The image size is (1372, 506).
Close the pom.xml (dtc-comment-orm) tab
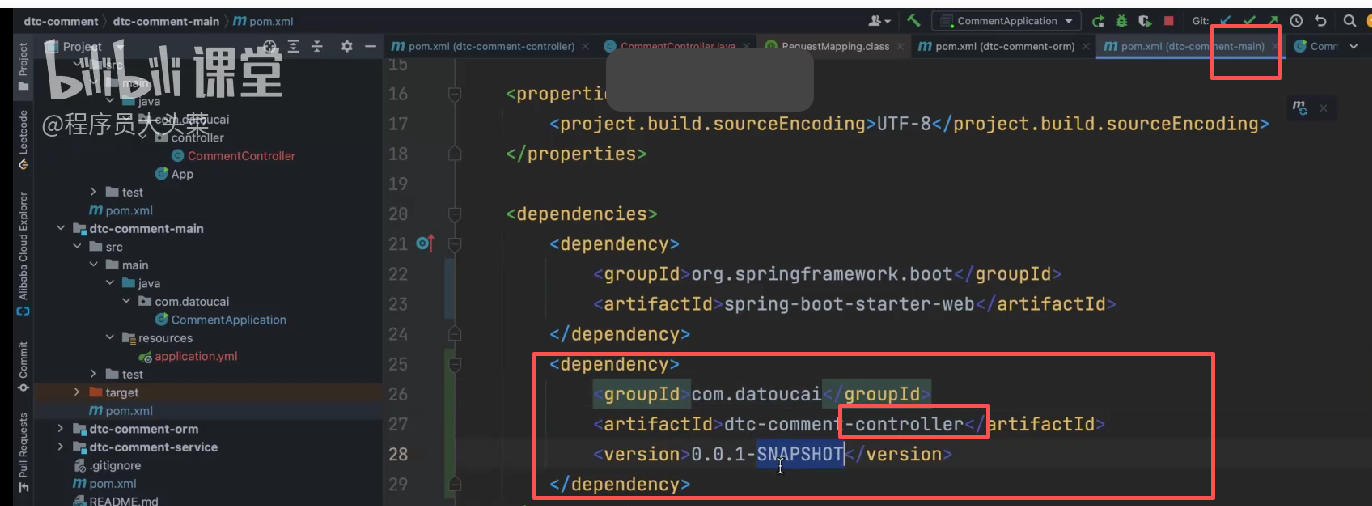point(1087,47)
